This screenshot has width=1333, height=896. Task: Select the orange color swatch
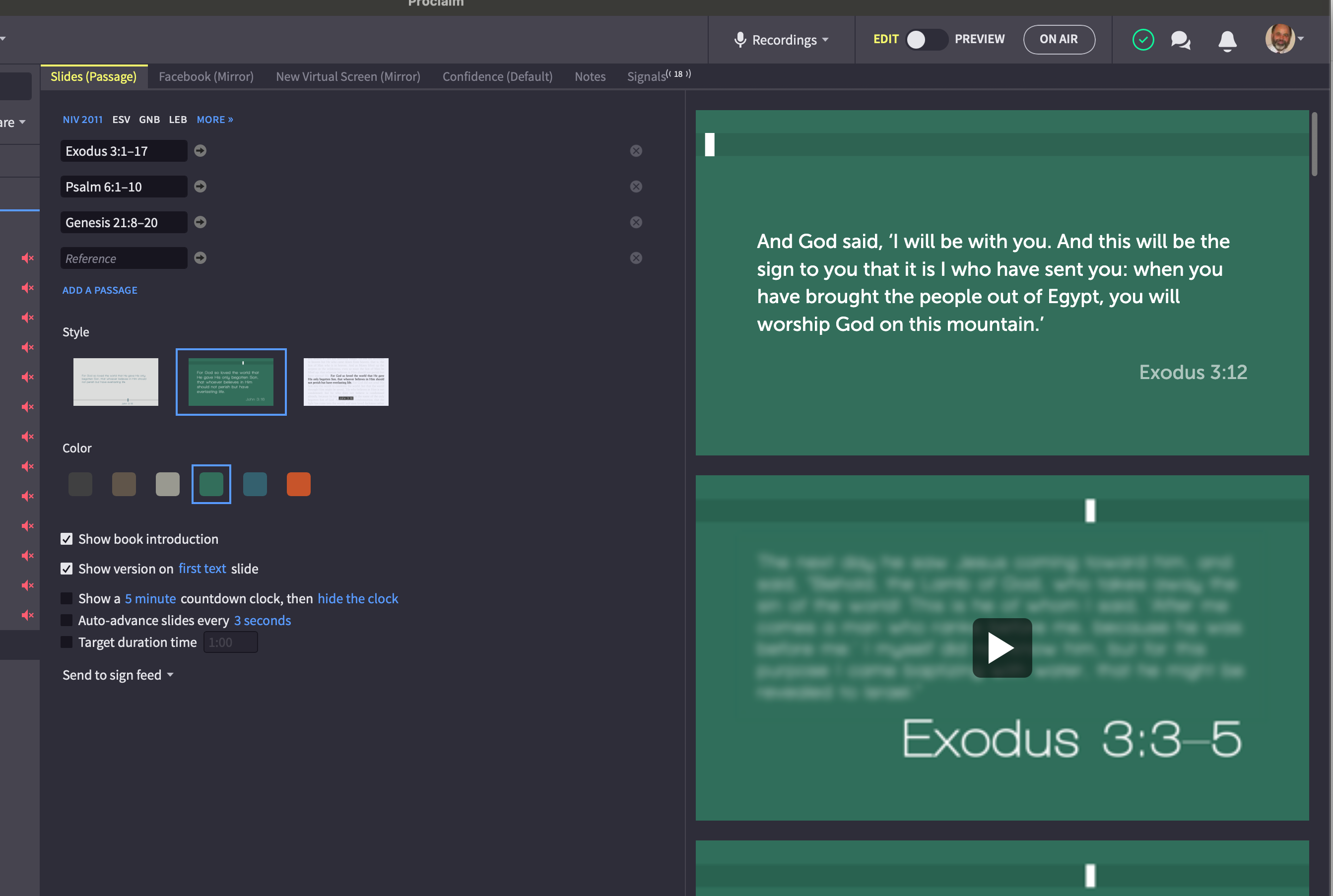[298, 485]
